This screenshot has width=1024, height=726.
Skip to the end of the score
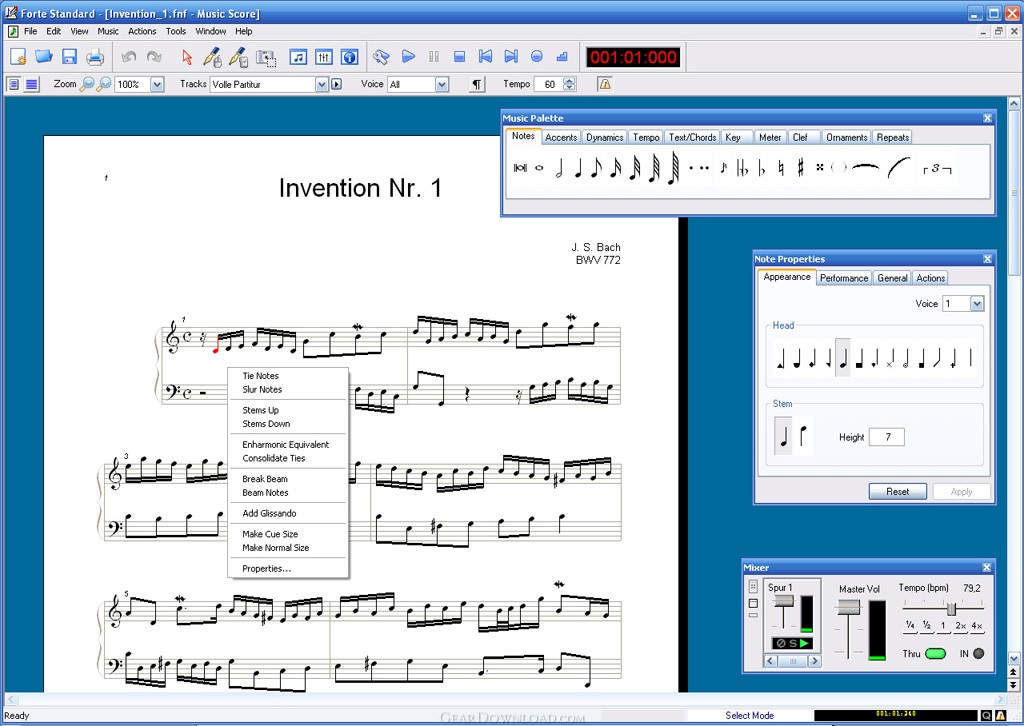pos(511,57)
